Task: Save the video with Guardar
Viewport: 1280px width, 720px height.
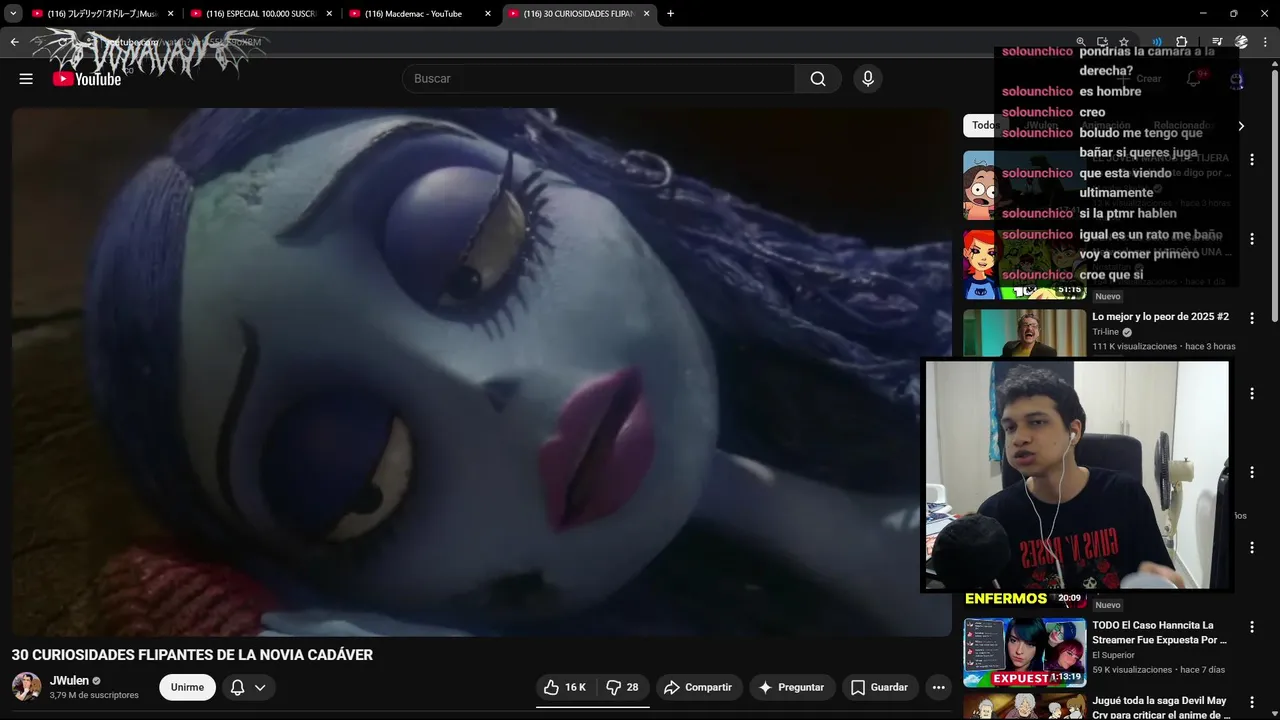Action: coord(880,687)
